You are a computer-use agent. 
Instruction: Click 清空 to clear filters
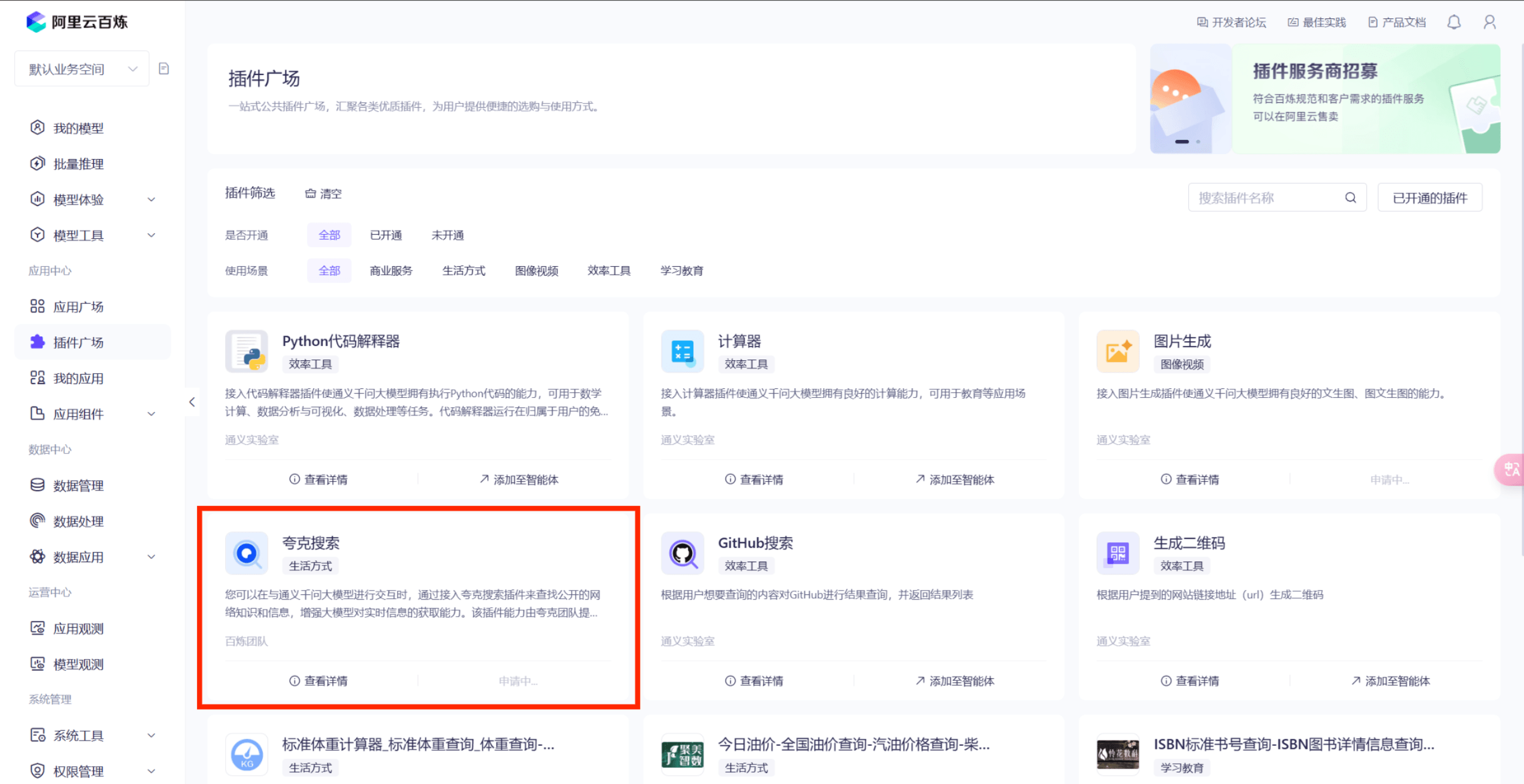323,193
